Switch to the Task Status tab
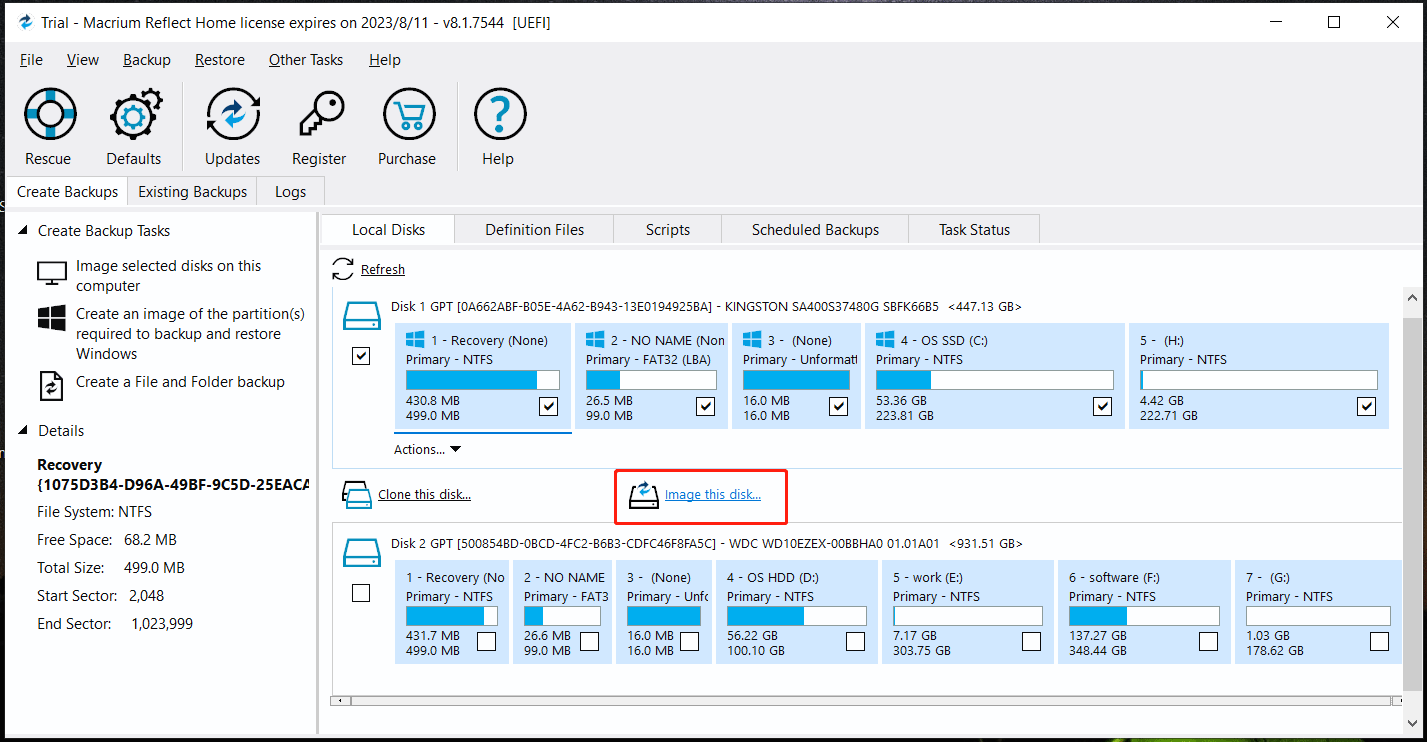Screen dimensions: 1427x742 974,229
